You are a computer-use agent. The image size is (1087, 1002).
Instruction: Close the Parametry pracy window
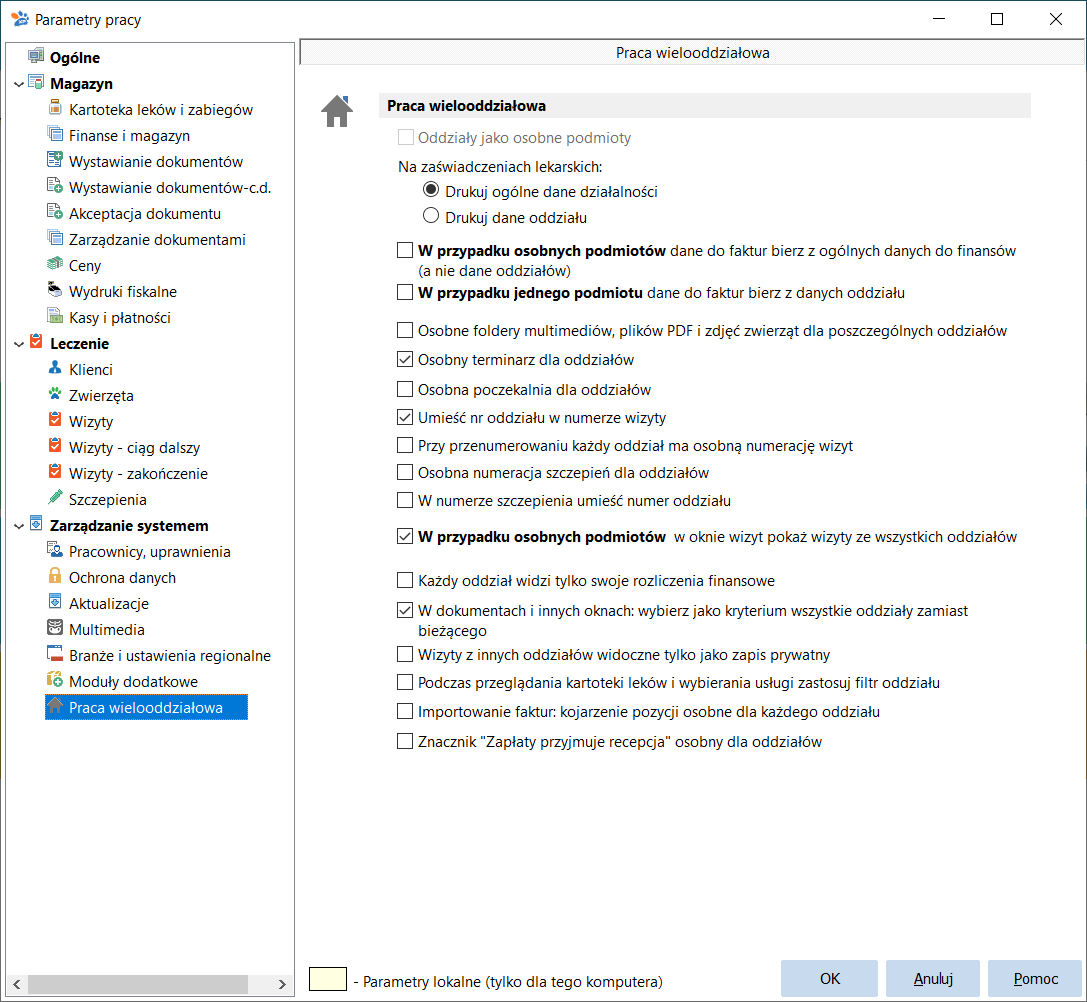pos(1055,19)
